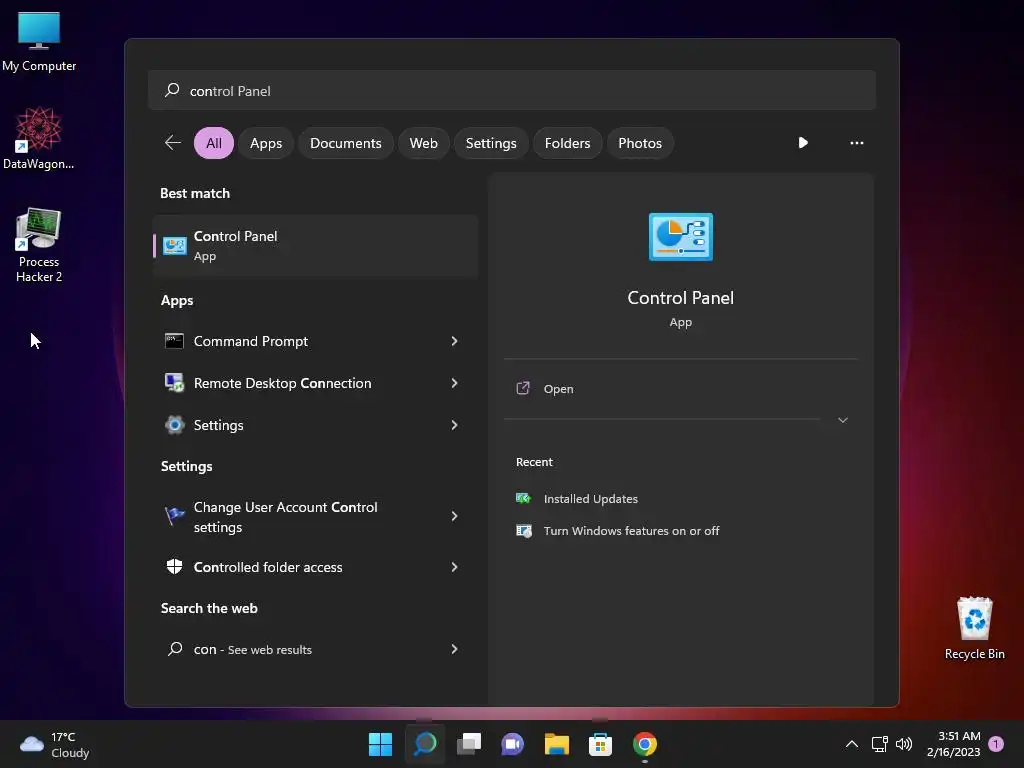The height and width of the screenshot is (768, 1024).
Task: Expand Remote Desktop Connection arrow
Action: [454, 383]
